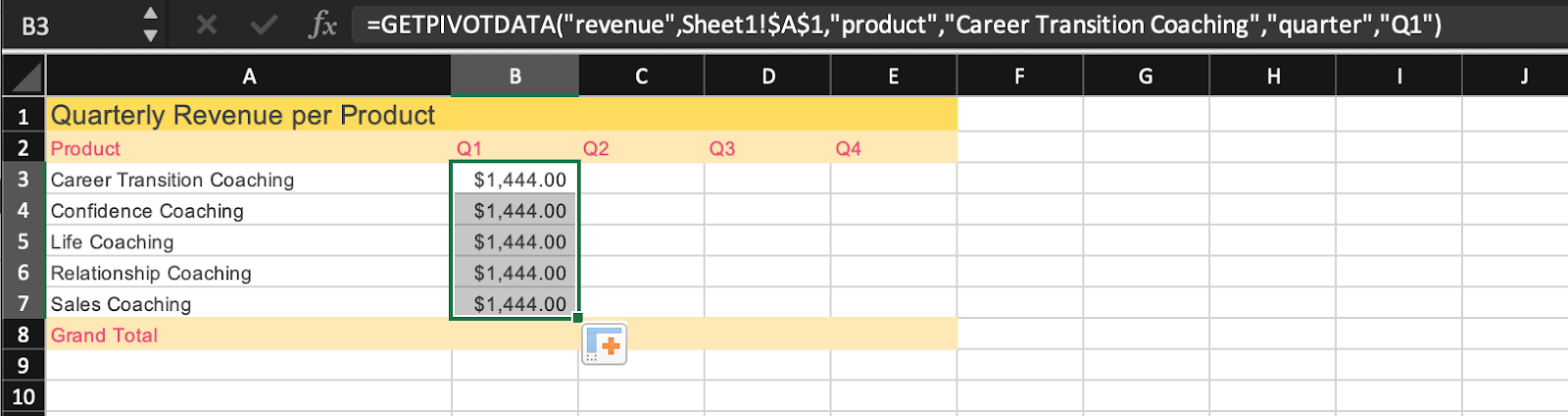The image size is (1568, 416).
Task: Select the Quarterly Revenue per Product title cell
Action: click(243, 116)
